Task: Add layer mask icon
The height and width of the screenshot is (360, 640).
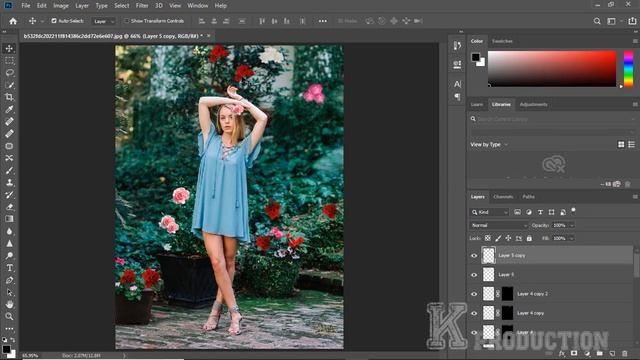Action: pos(574,353)
